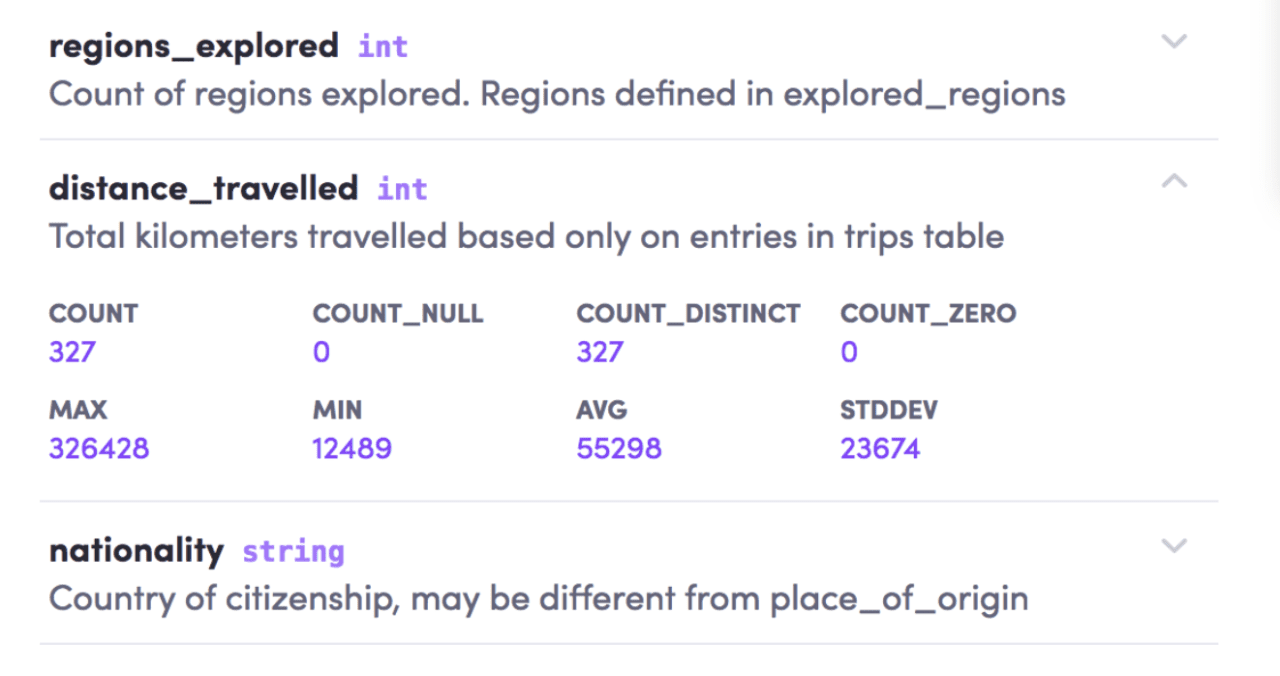Click the MAX value 326428
This screenshot has height=676, width=1280.
[x=99, y=448]
